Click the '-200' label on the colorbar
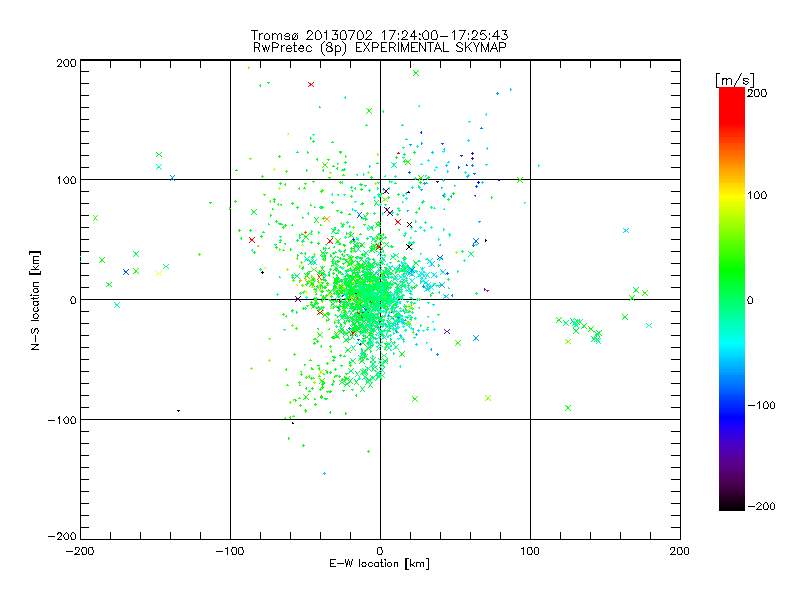 [x=761, y=506]
